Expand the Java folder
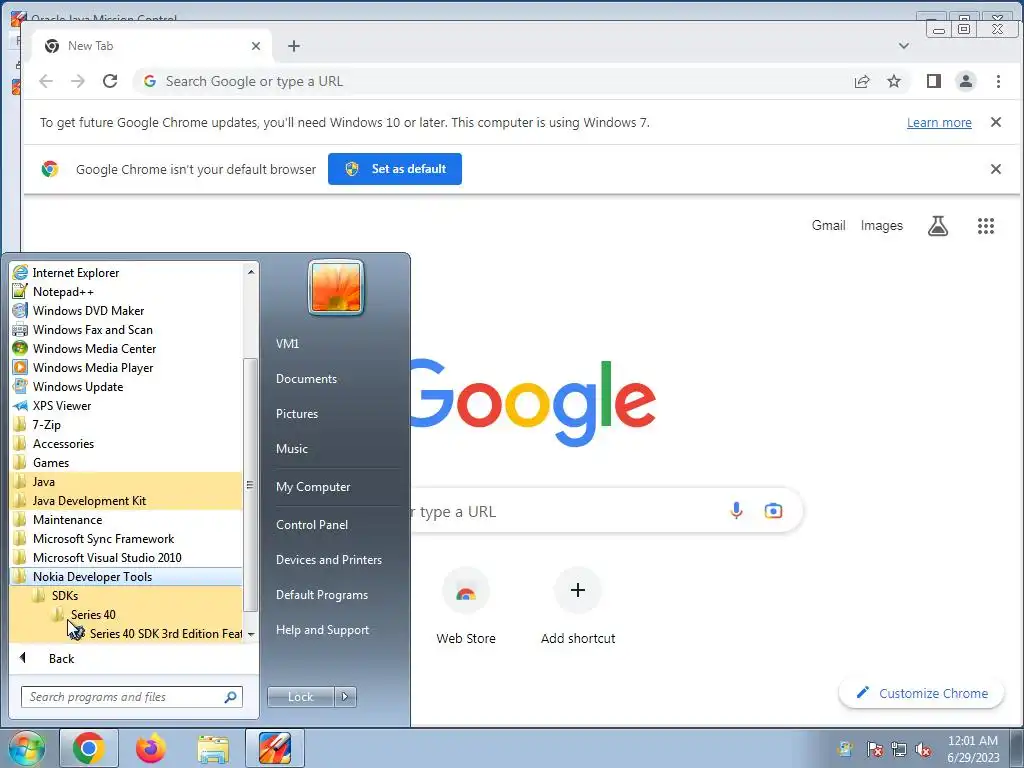Image resolution: width=1024 pixels, height=768 pixels. [x=127, y=481]
